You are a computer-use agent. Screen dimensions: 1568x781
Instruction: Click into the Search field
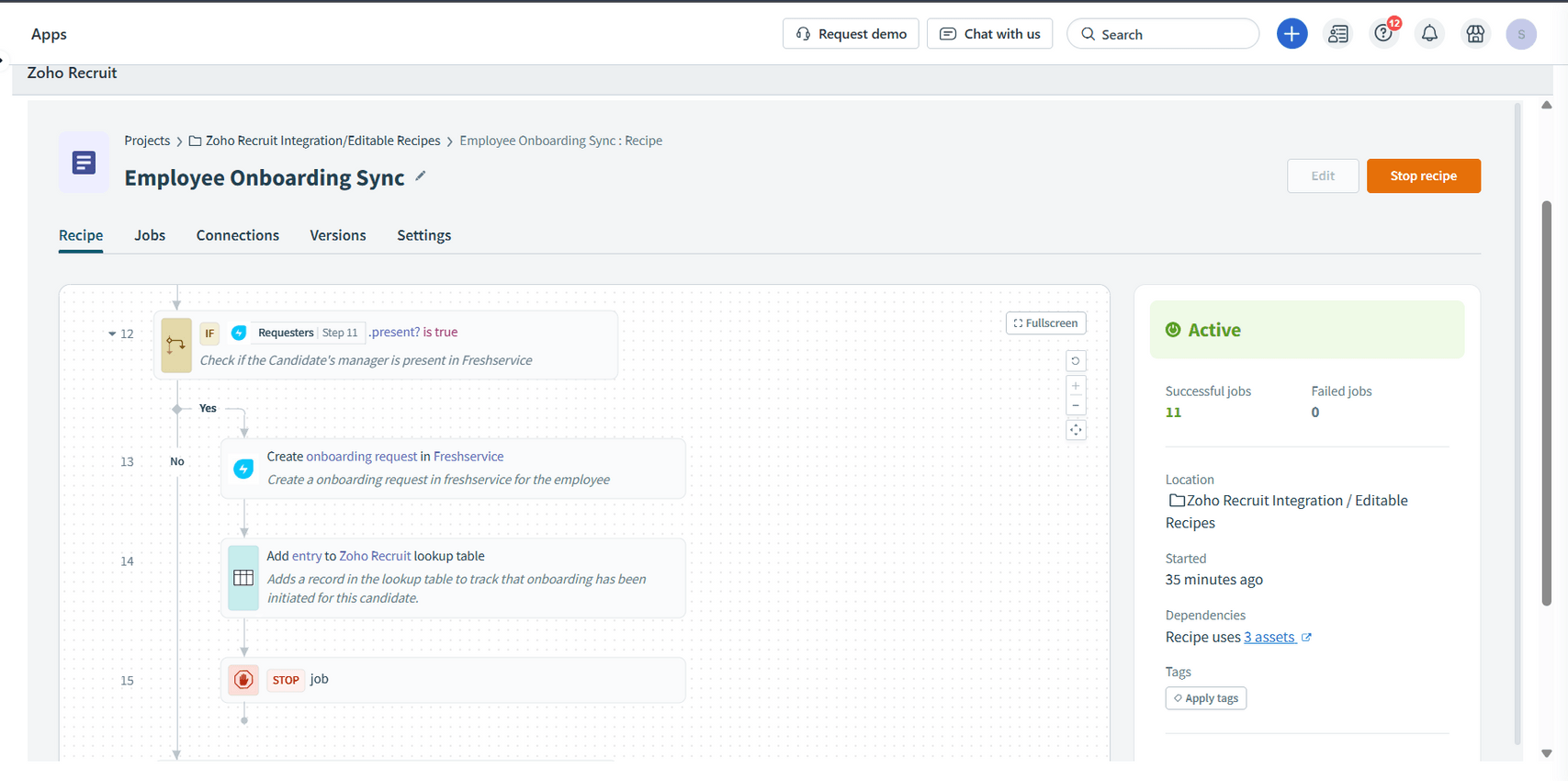1163,34
